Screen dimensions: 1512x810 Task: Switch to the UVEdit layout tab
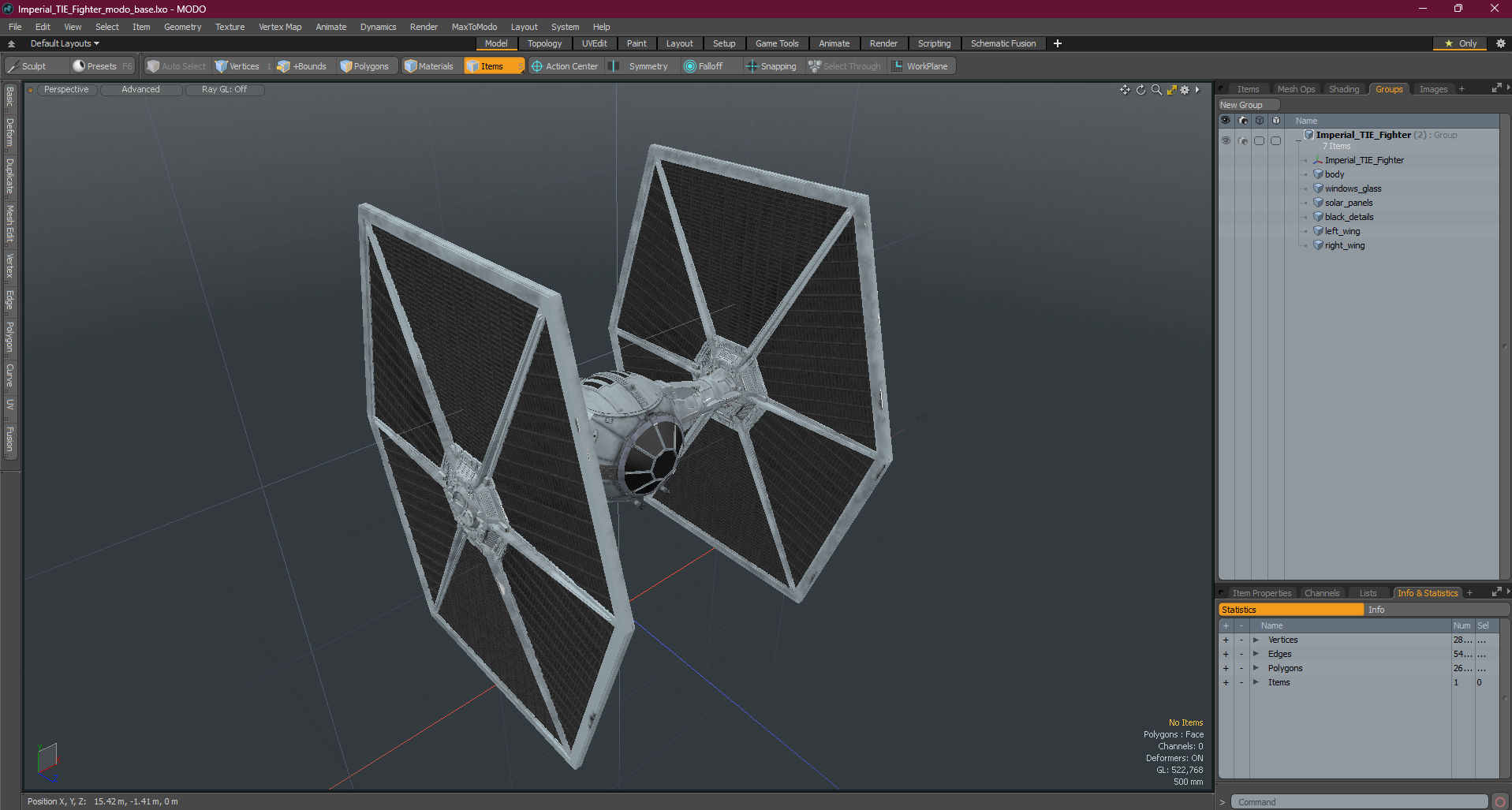click(595, 43)
